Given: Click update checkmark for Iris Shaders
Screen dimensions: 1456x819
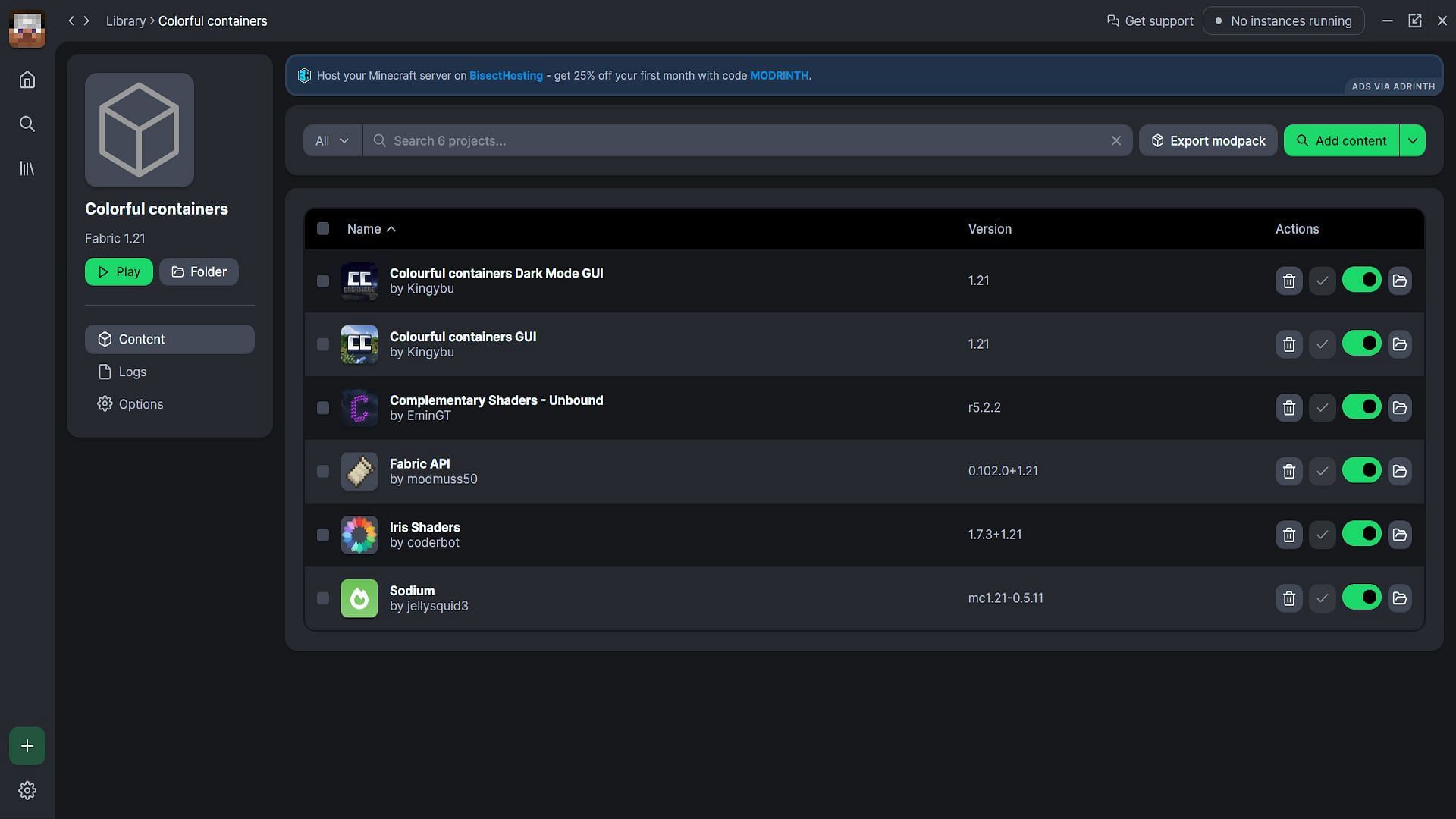Looking at the screenshot, I should point(1322,535).
